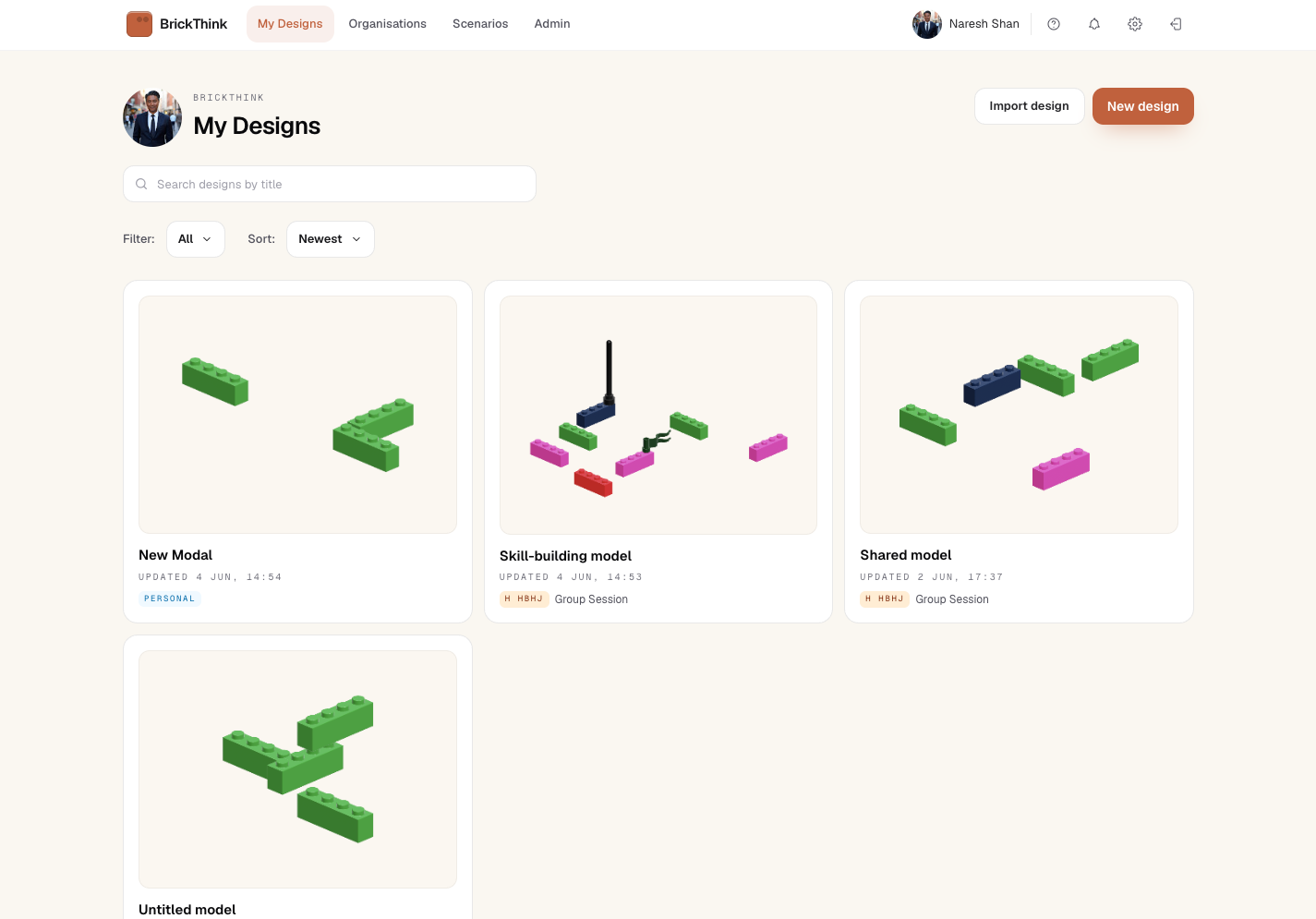Click the Import design button

point(1030,106)
